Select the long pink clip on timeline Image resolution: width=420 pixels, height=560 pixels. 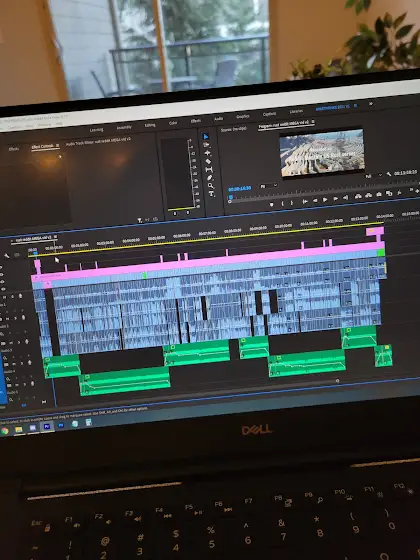pos(208,260)
